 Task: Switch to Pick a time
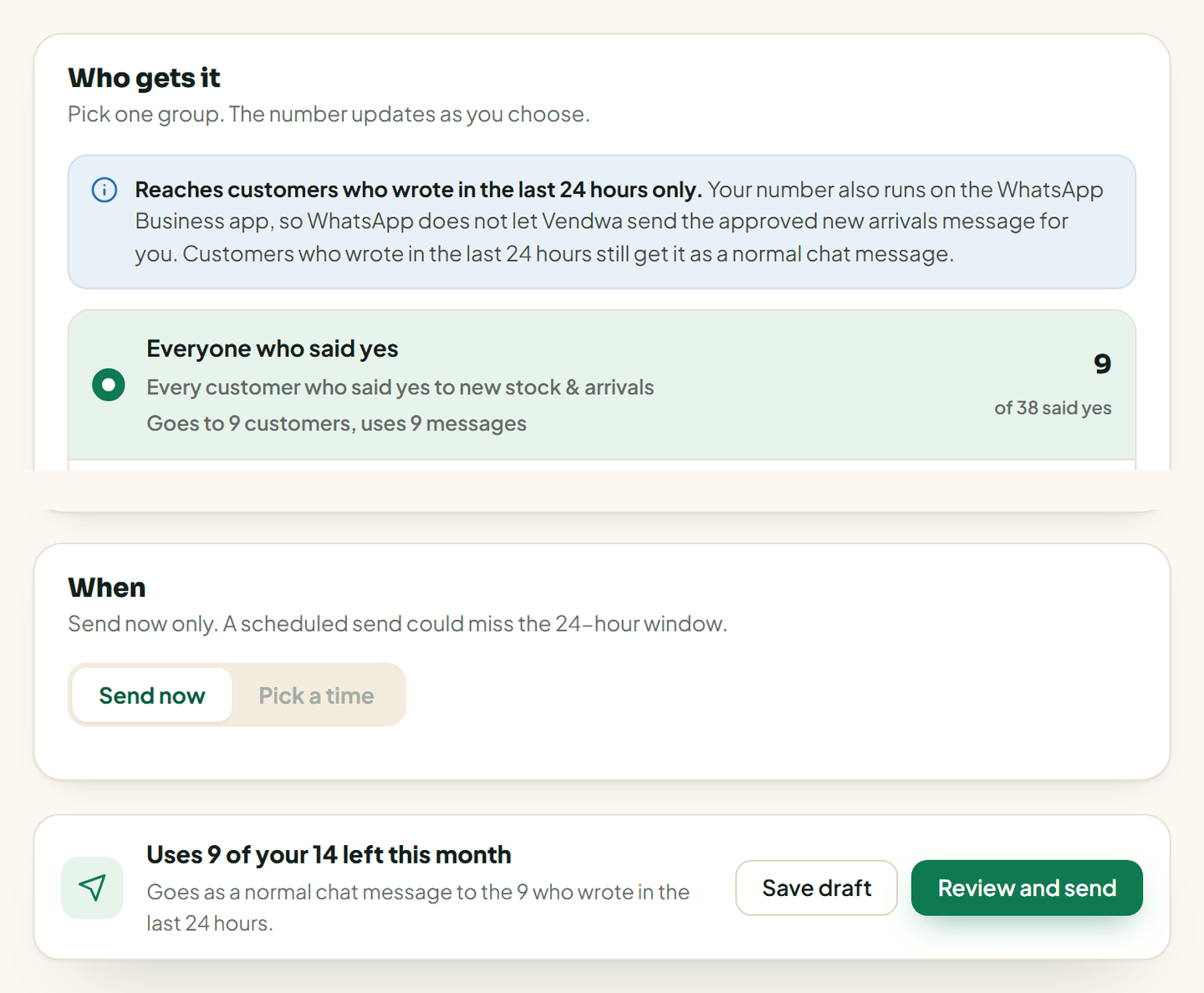click(316, 695)
